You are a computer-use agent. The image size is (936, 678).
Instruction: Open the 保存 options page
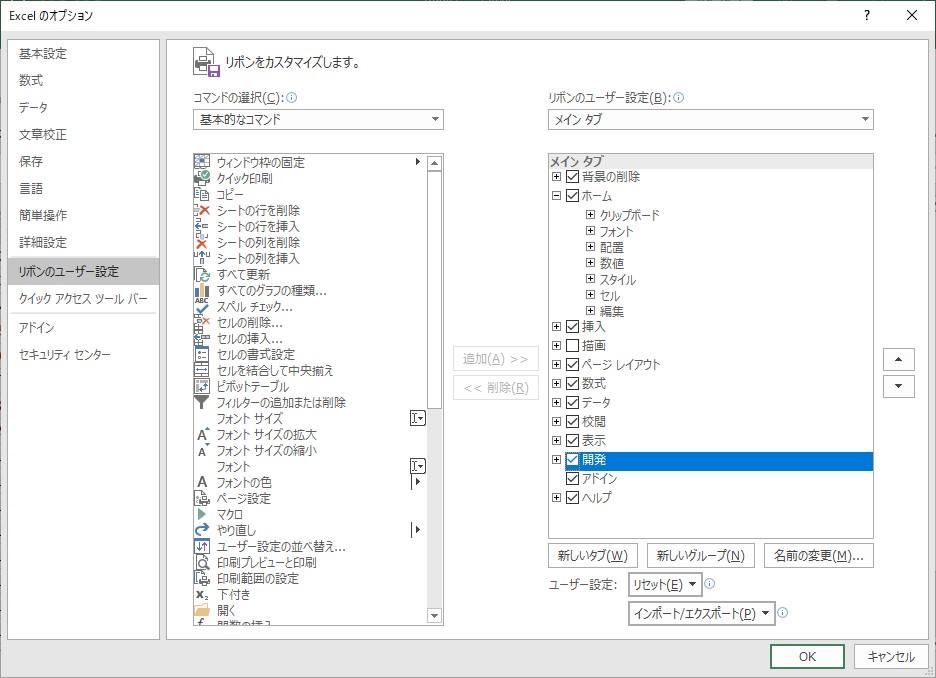pyautogui.click(x=32, y=162)
